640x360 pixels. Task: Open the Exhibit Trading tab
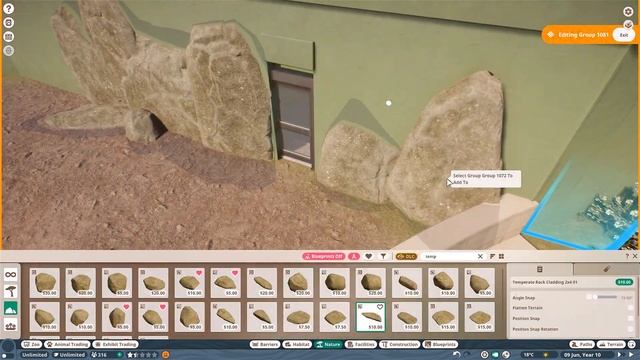coord(116,344)
